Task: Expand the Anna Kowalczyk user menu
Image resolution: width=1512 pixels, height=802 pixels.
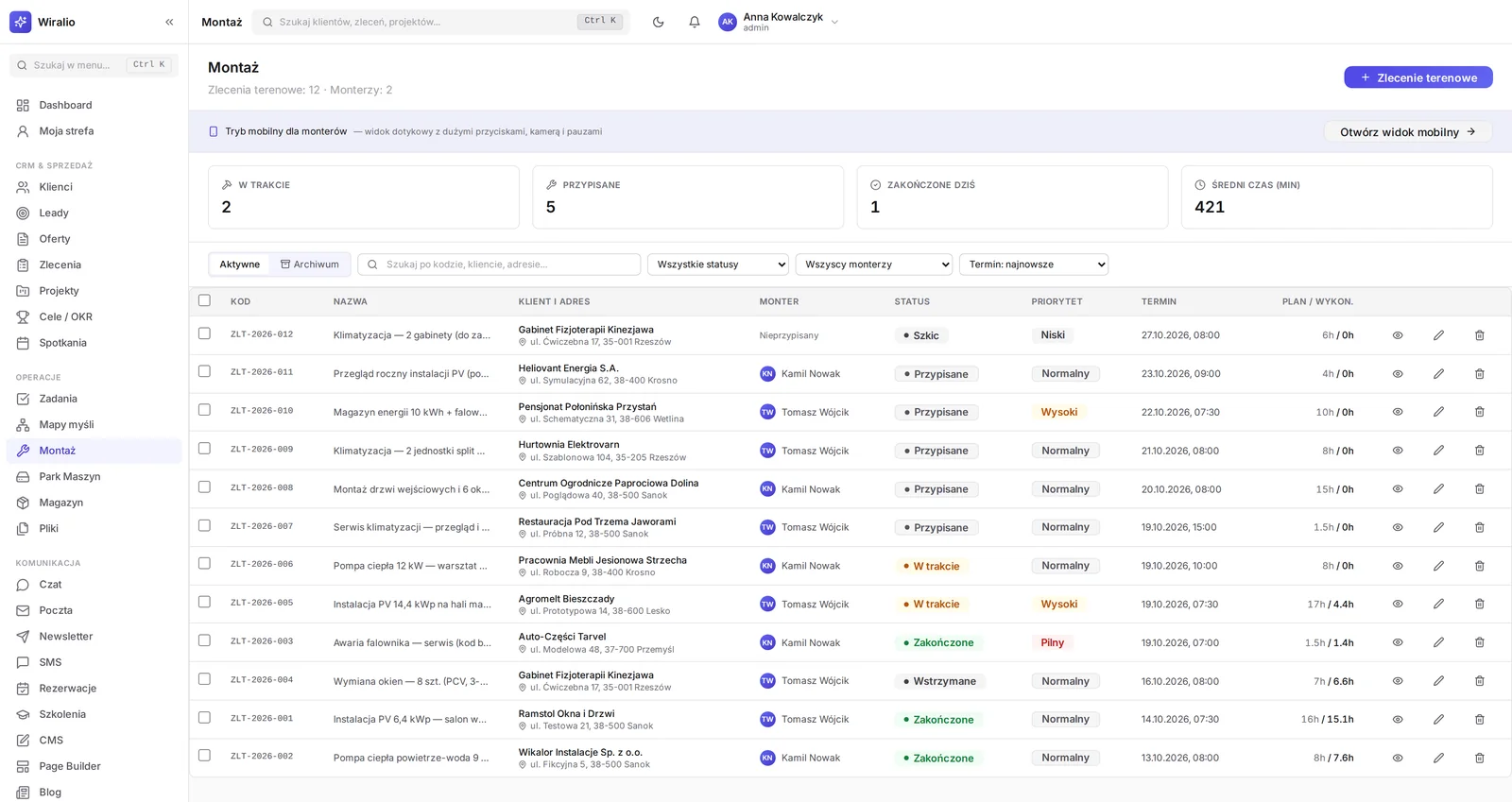Action: (779, 22)
